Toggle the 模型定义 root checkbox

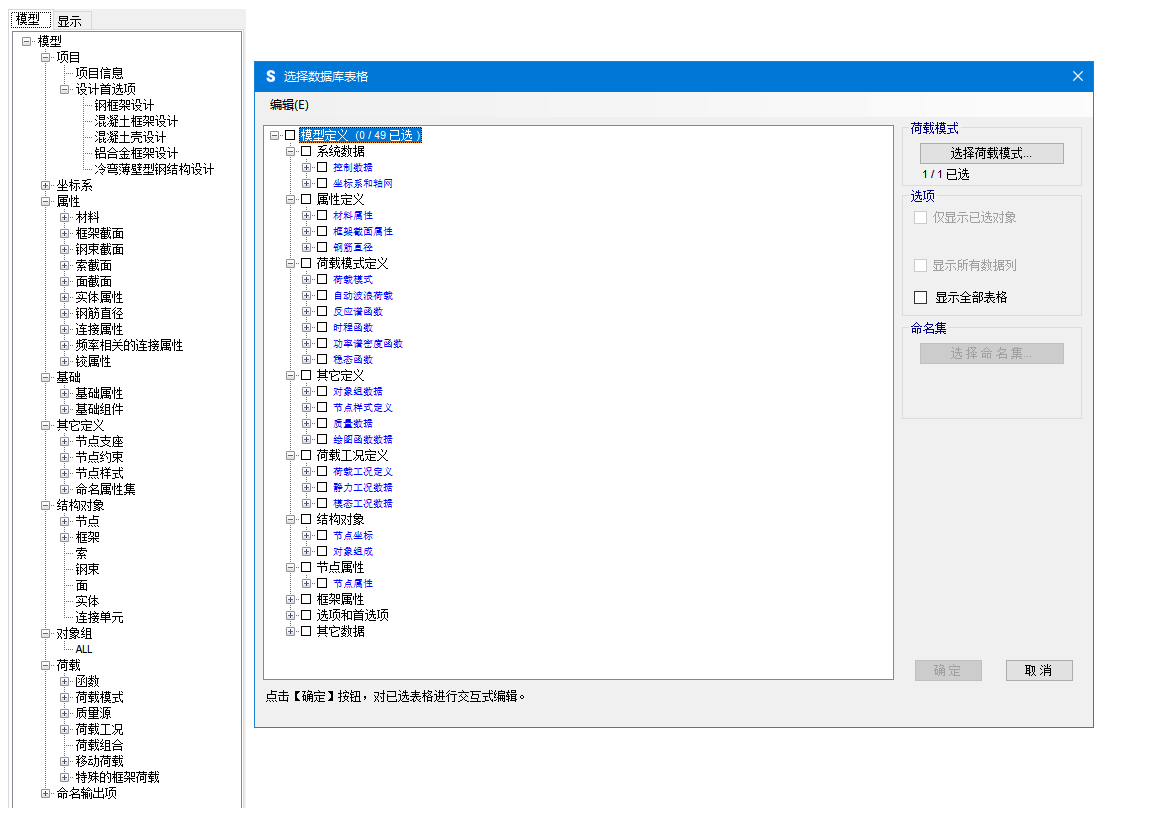(290, 135)
